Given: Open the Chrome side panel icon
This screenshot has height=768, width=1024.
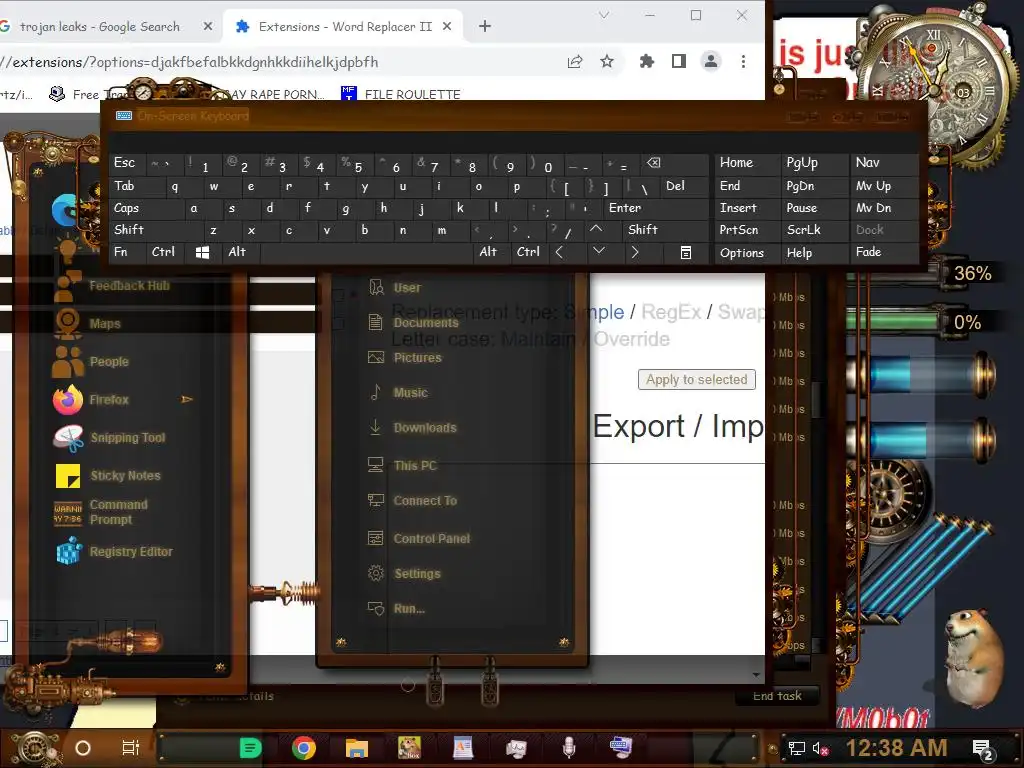Looking at the screenshot, I should click(x=679, y=61).
